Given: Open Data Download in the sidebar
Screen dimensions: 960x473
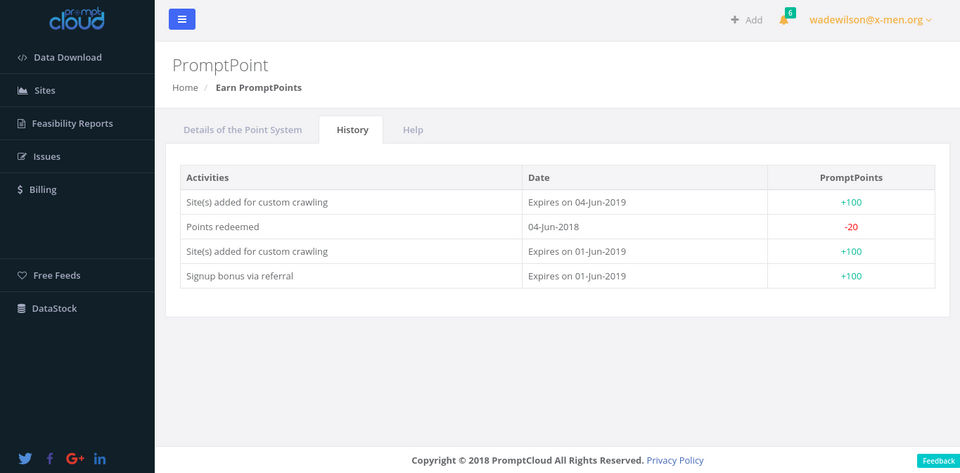Looking at the screenshot, I should pos(67,57).
